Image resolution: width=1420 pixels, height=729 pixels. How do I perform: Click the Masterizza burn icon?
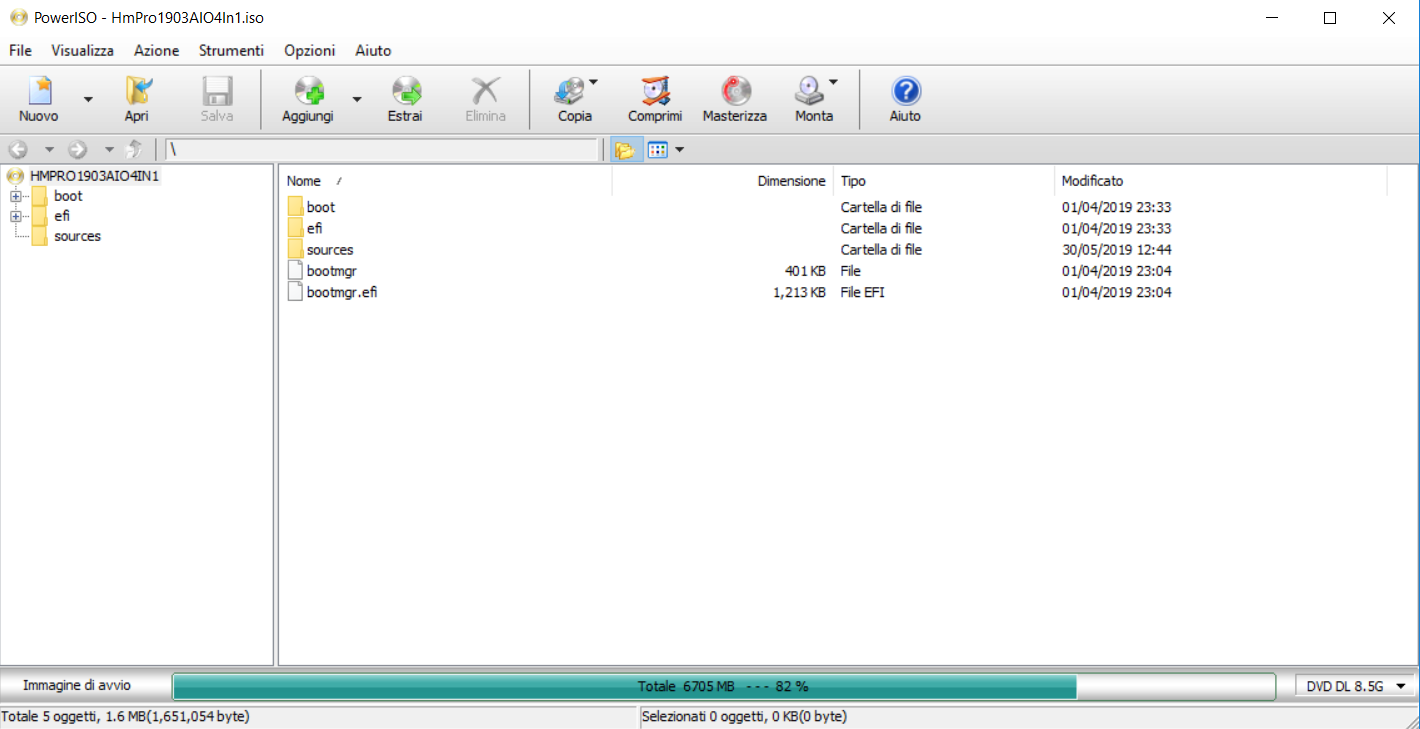tap(735, 92)
